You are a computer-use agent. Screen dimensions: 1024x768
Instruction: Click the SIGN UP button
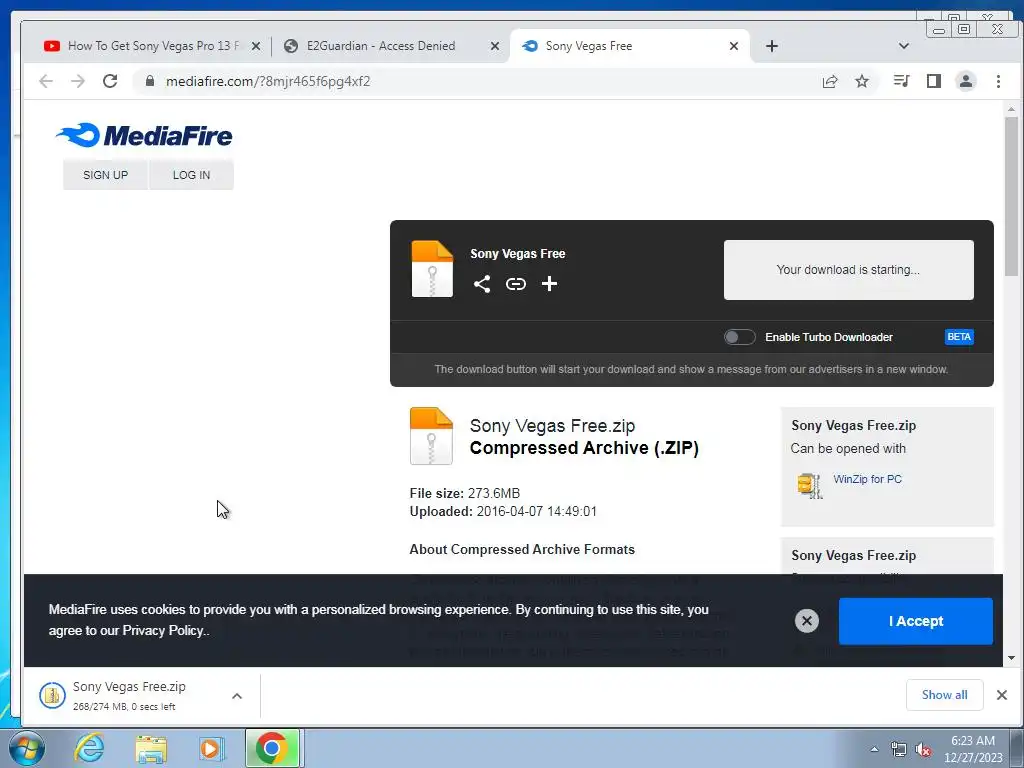(x=105, y=175)
